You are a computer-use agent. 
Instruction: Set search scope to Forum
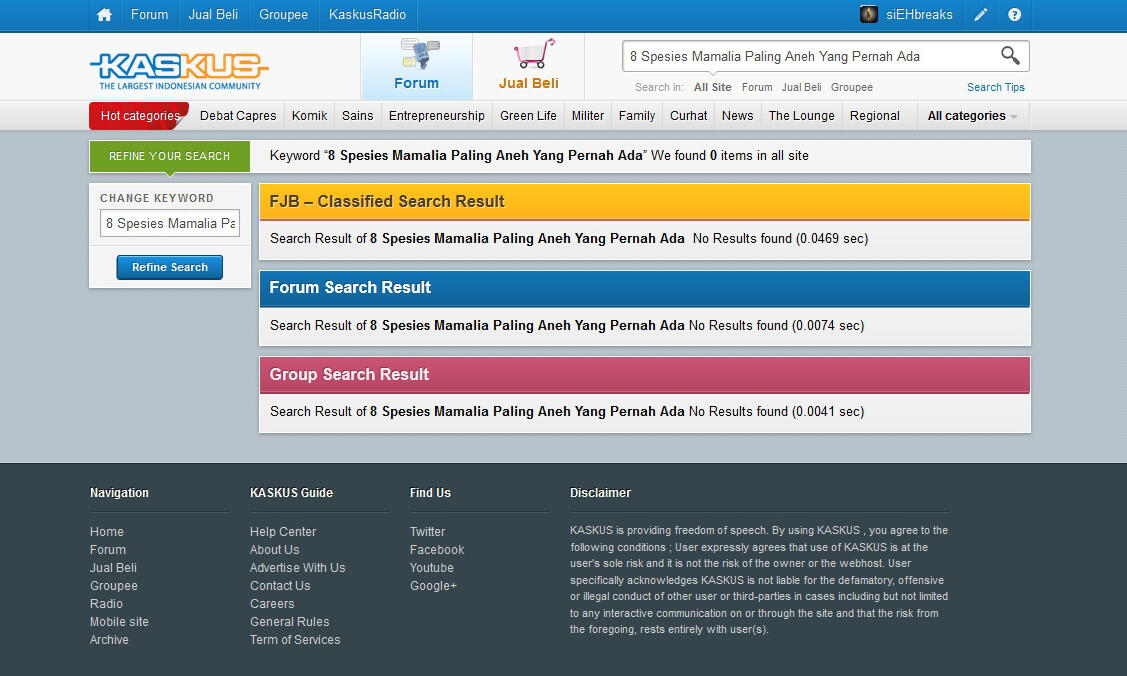point(757,87)
